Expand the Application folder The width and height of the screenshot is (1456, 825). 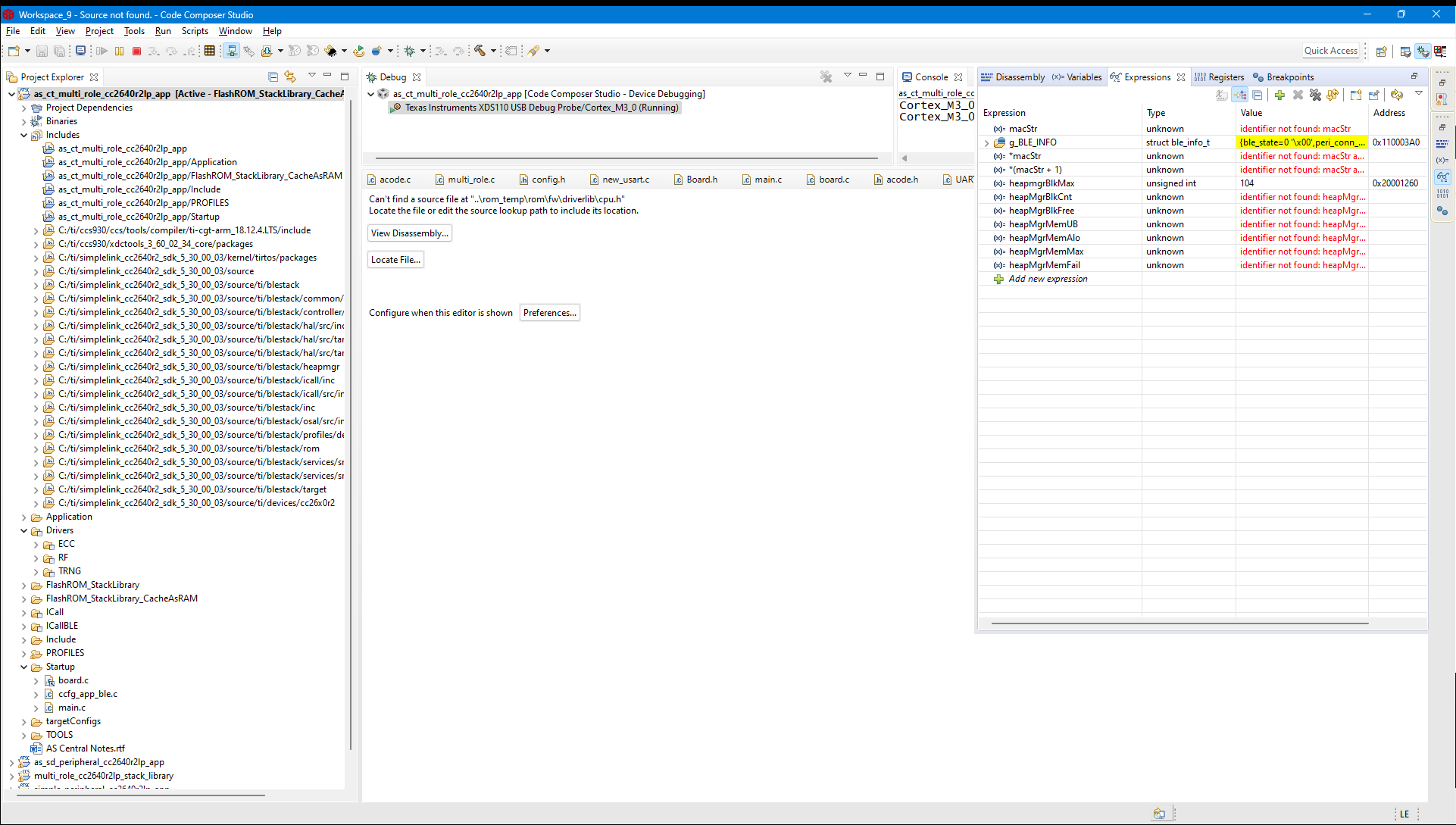click(24, 517)
